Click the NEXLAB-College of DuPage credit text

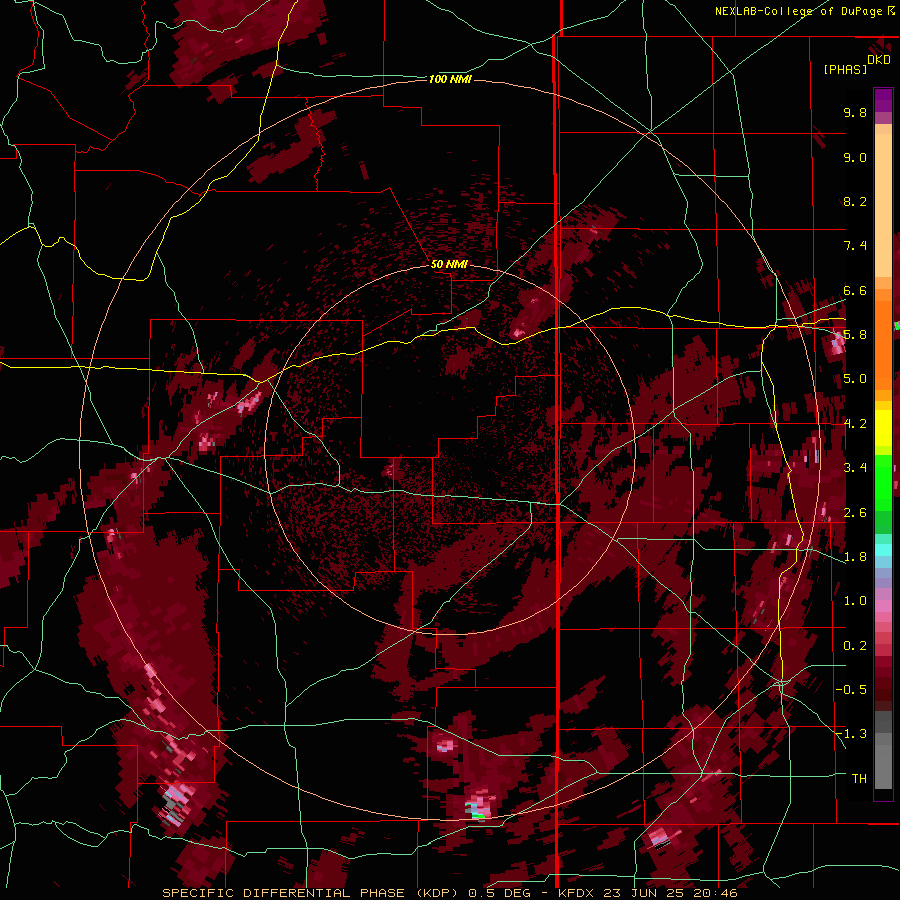click(x=799, y=11)
